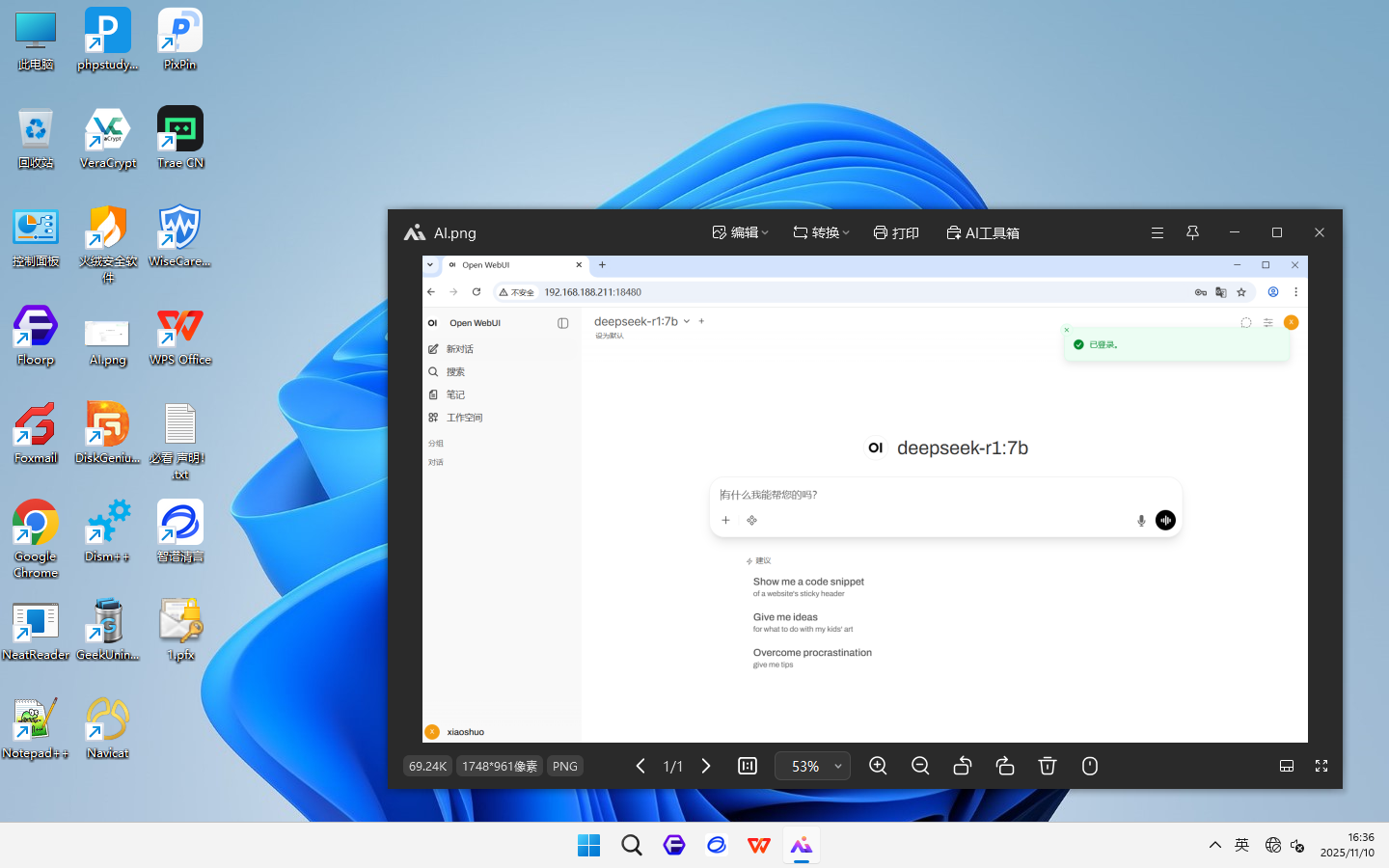This screenshot has width=1389, height=868.
Task: Toggle the thumbnail strip panel
Action: click(1287, 766)
